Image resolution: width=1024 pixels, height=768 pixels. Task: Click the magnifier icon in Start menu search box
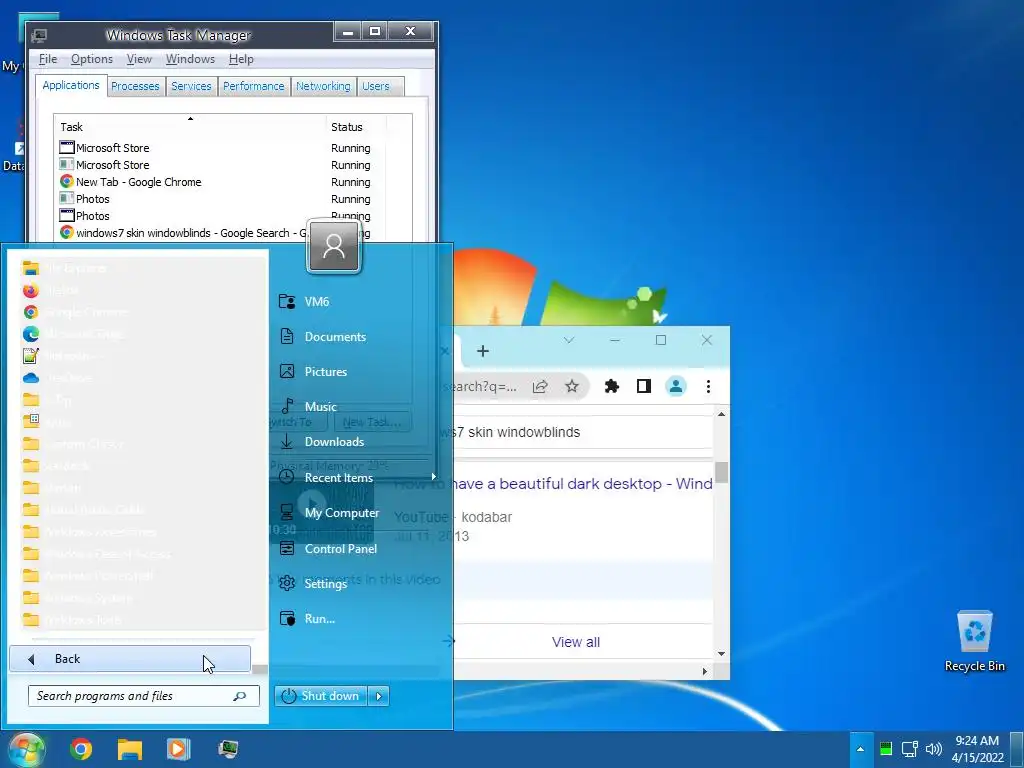240,696
